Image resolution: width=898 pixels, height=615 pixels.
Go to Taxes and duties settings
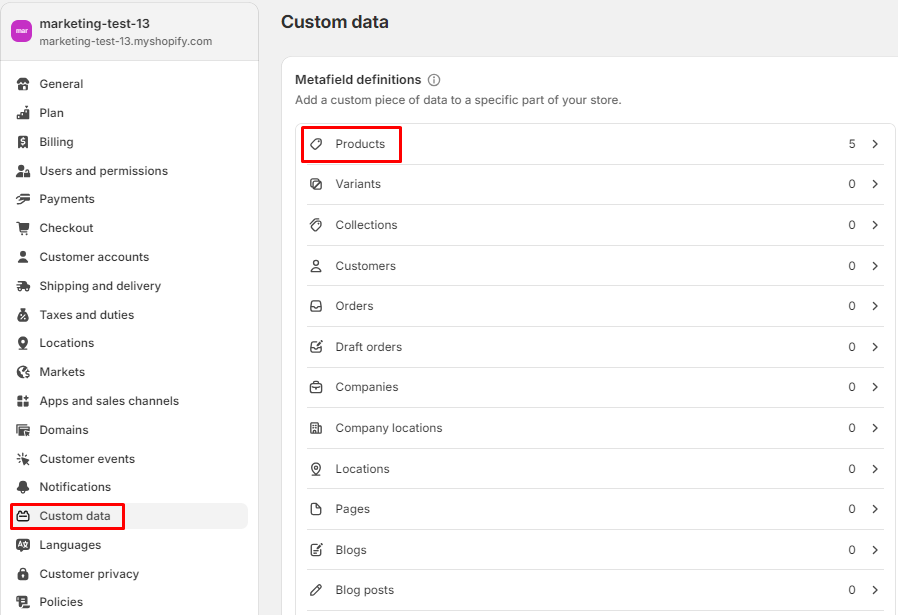pyautogui.click(x=86, y=315)
